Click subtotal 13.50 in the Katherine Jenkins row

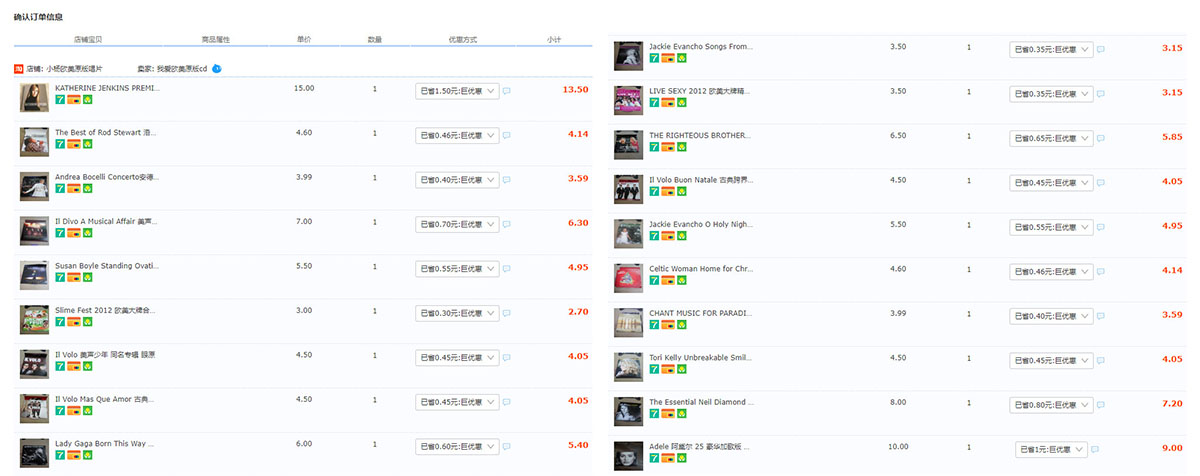coord(575,89)
